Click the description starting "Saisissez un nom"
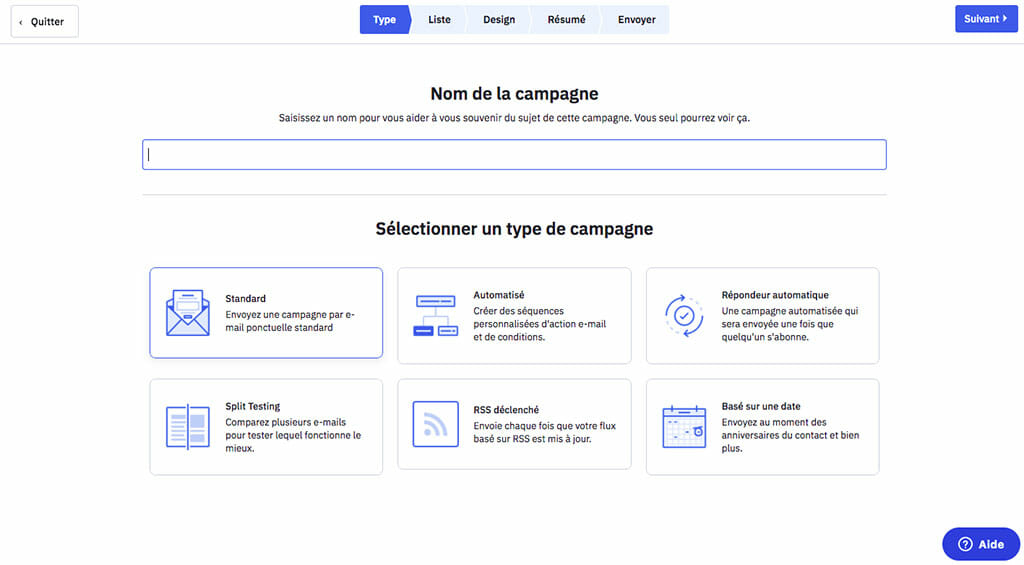1024x565 pixels. click(x=515, y=118)
